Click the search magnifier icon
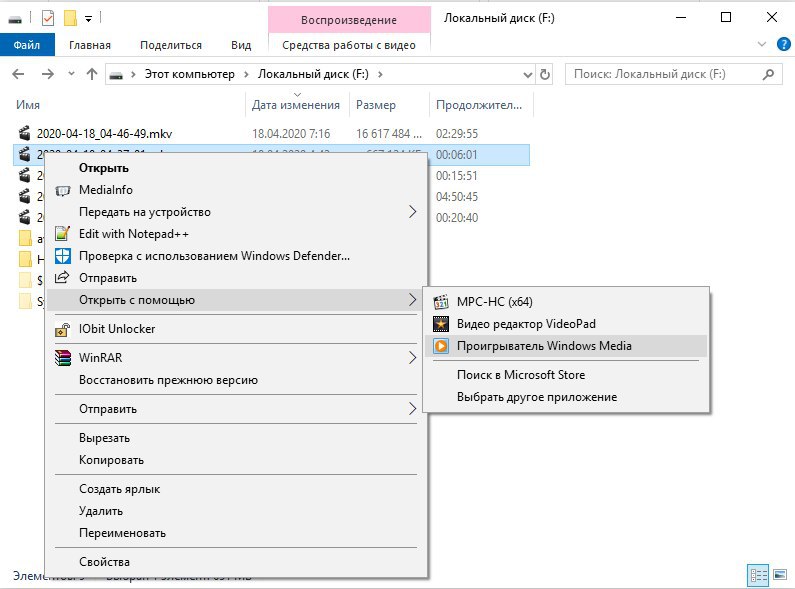Viewport: 795px width, 589px height. click(769, 75)
